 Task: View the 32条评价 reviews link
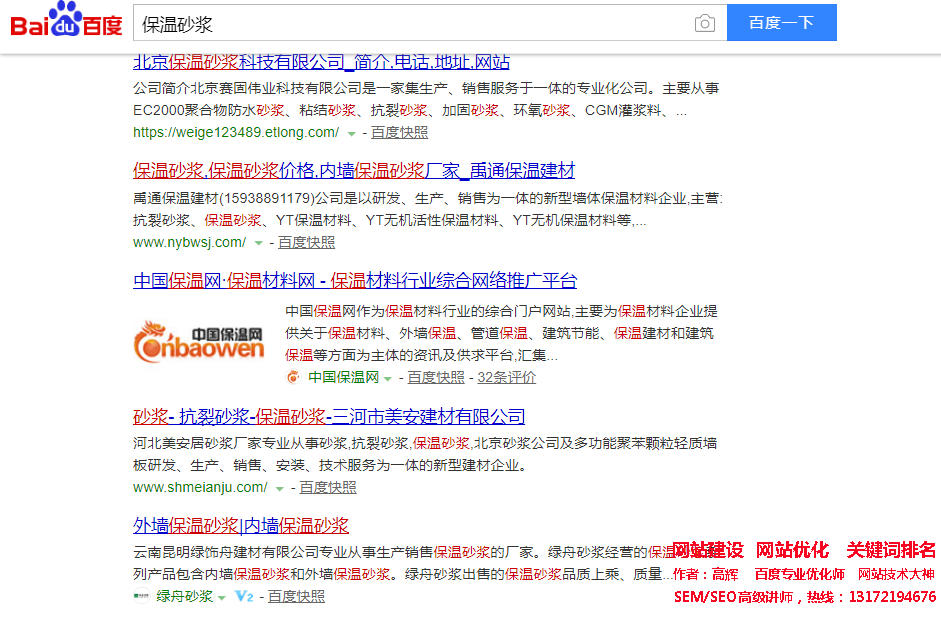[506, 378]
